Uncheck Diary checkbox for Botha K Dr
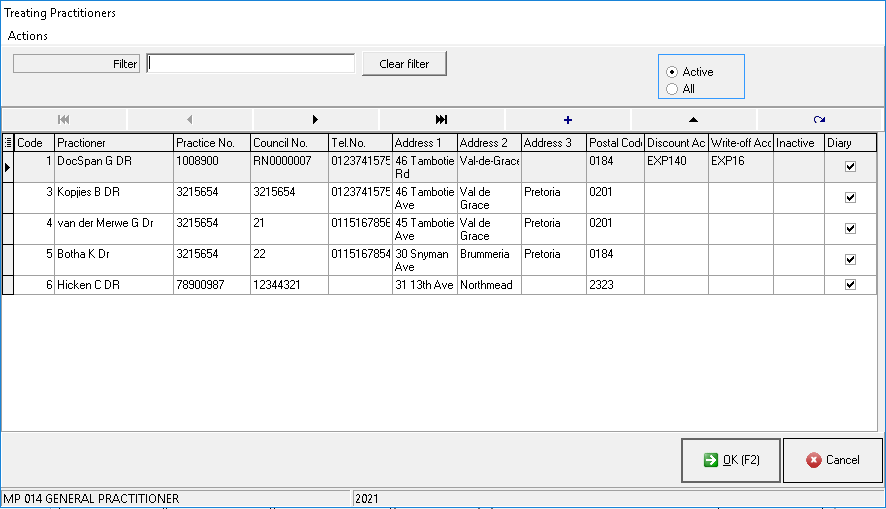This screenshot has width=886, height=509. (x=850, y=259)
